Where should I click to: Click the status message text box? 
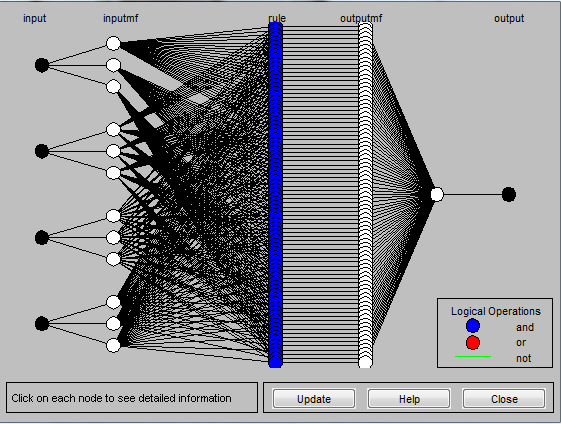(132, 398)
